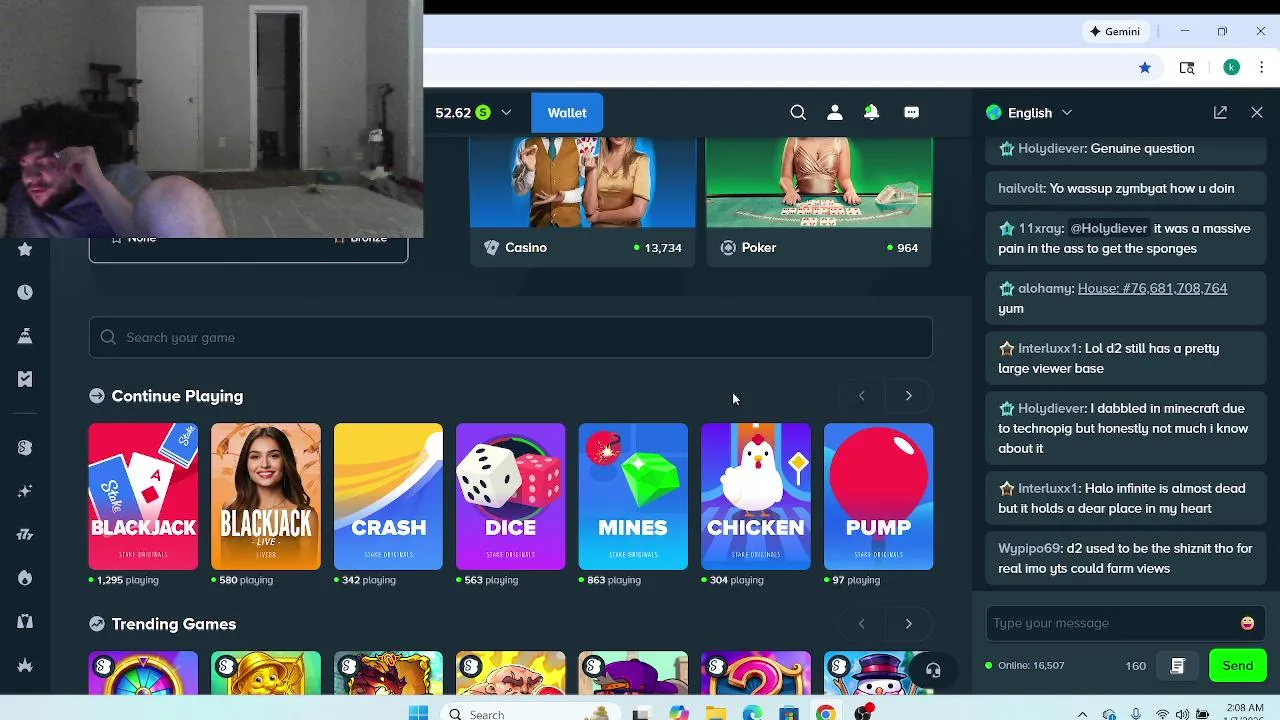Open the emoji picker in chat box
This screenshot has height=720, width=1280.
[1247, 623]
